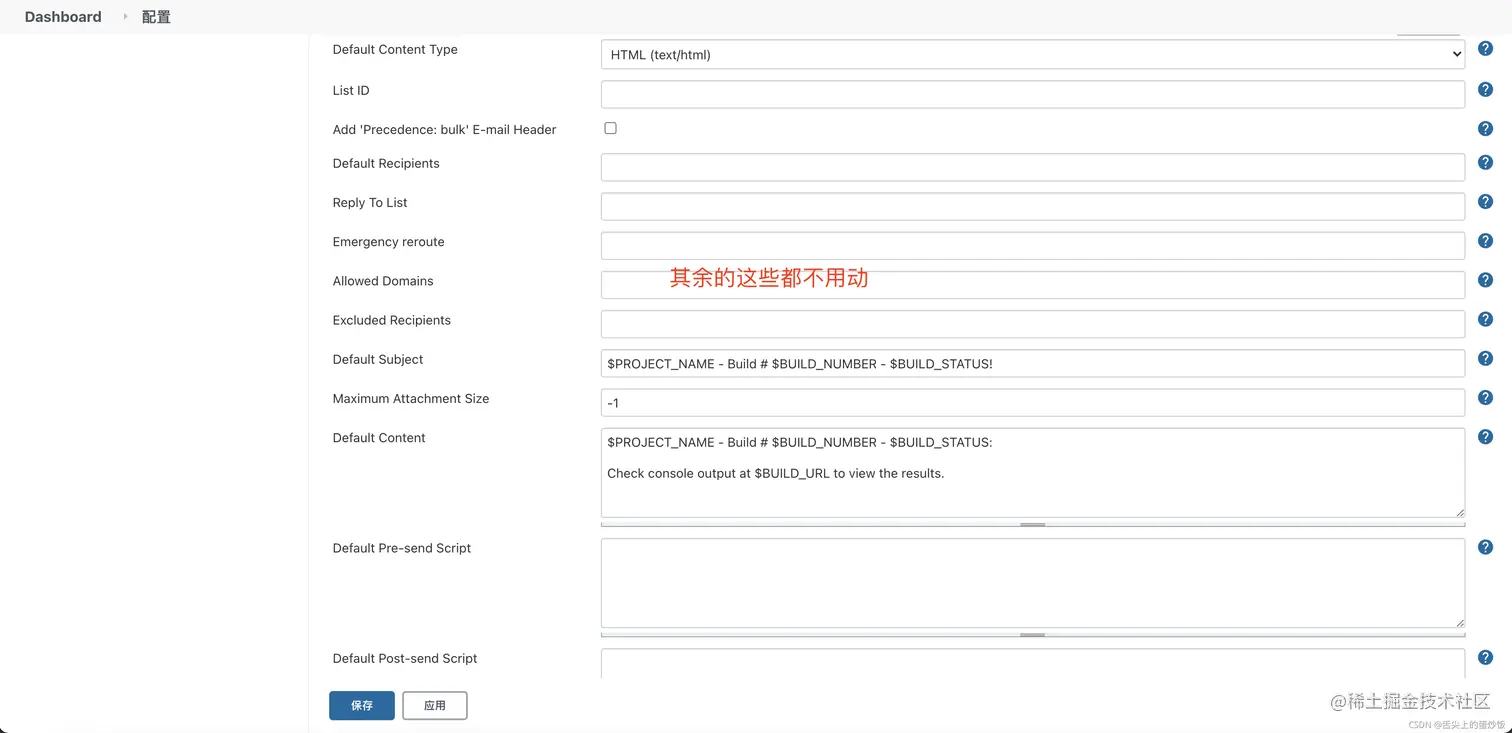Click the Default Pre-send Script label

[x=402, y=548]
